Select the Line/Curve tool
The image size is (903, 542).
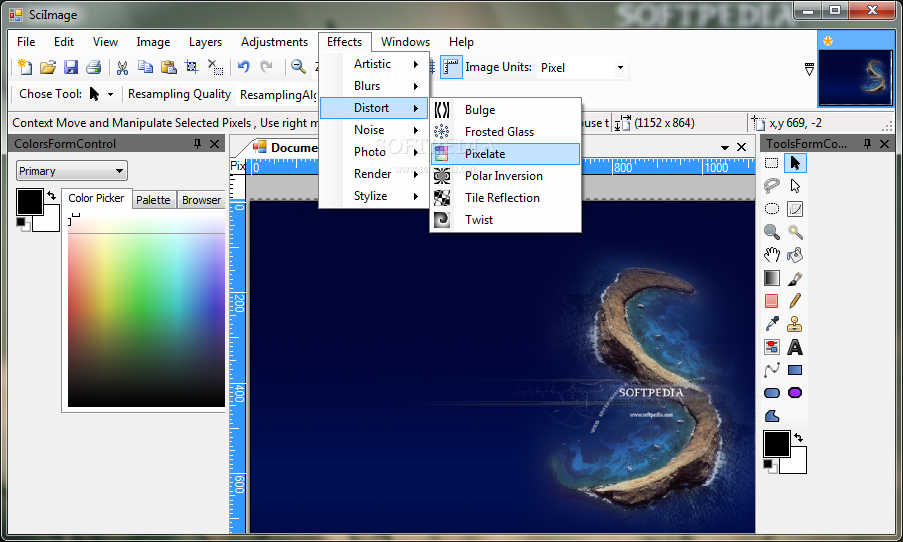pos(772,370)
